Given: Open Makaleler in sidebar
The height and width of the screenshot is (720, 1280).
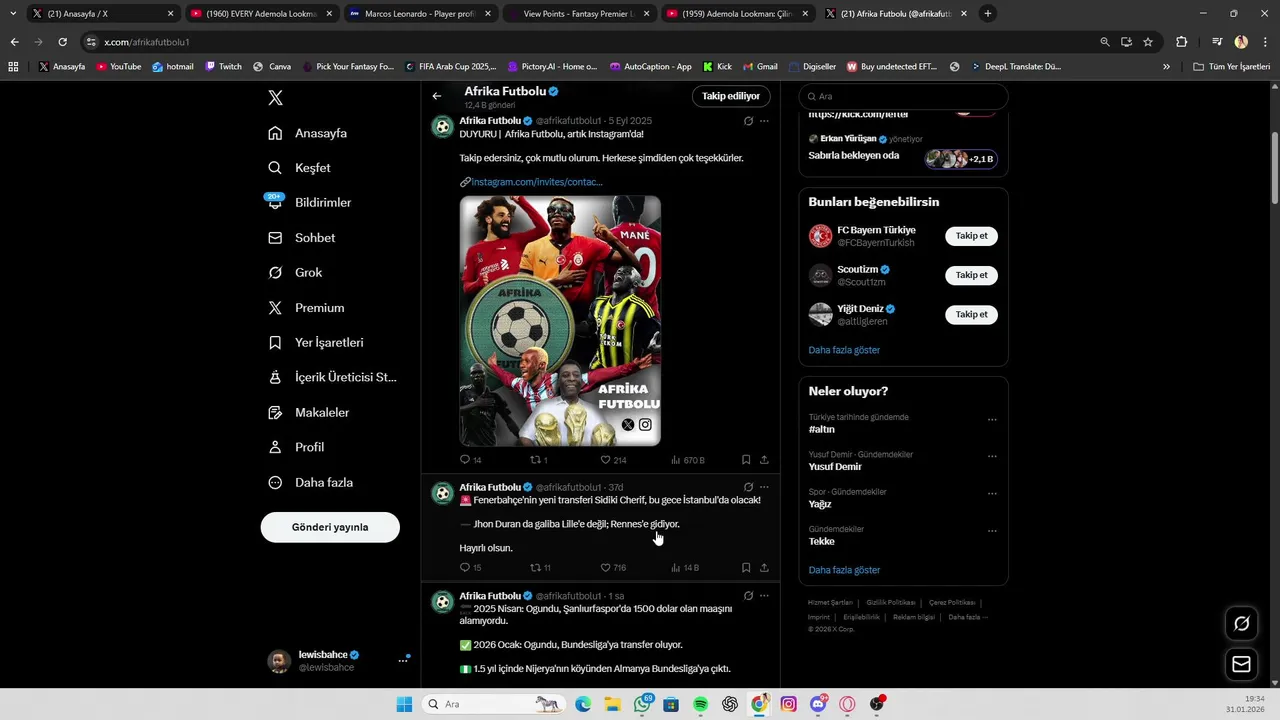Looking at the screenshot, I should (x=308, y=412).
